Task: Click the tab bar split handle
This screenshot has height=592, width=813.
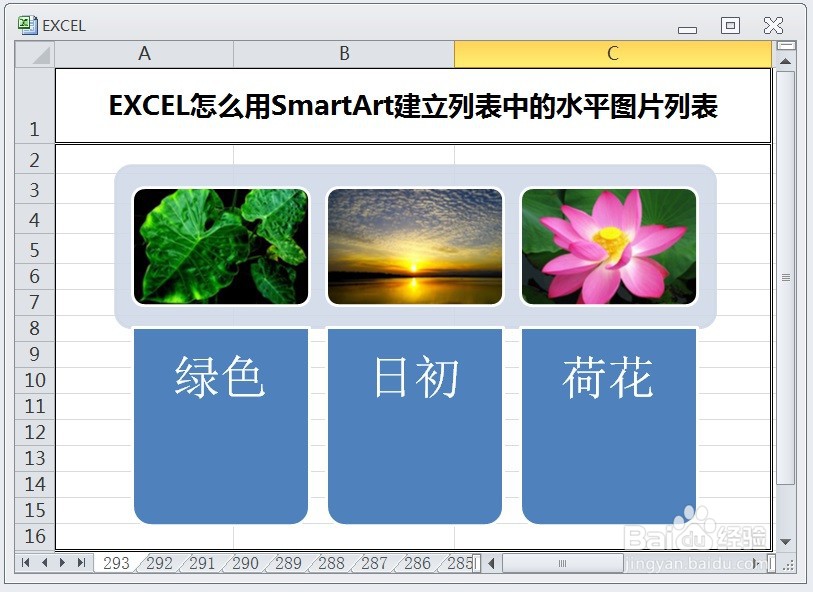Action: tap(477, 563)
